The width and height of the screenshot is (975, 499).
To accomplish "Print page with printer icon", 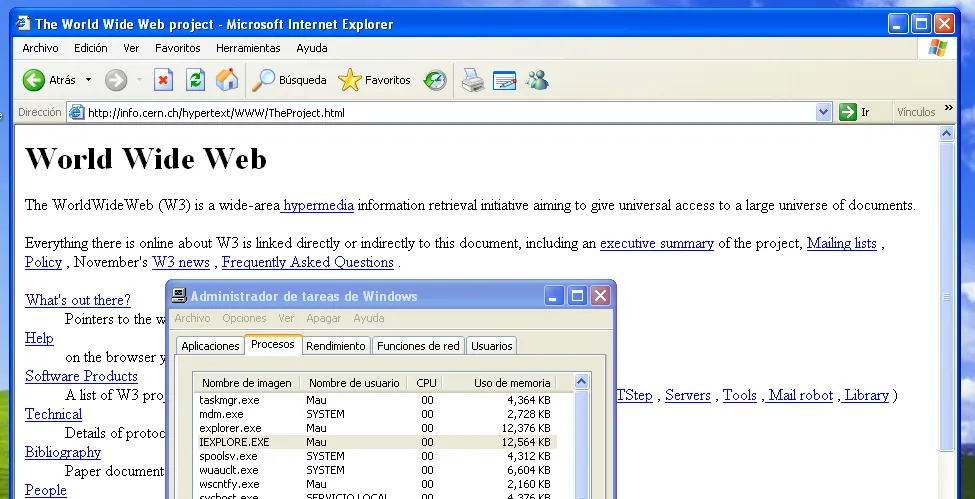I will coord(473,80).
